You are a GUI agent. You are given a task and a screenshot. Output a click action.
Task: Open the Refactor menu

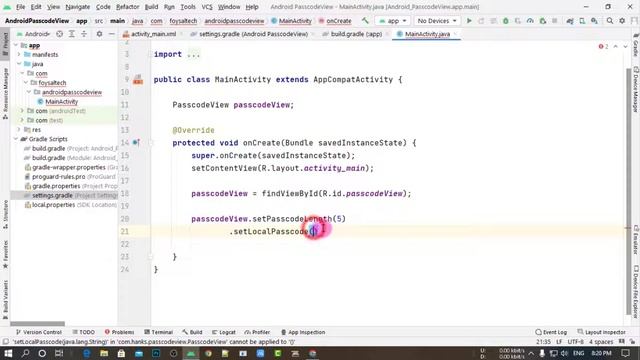point(127,7)
